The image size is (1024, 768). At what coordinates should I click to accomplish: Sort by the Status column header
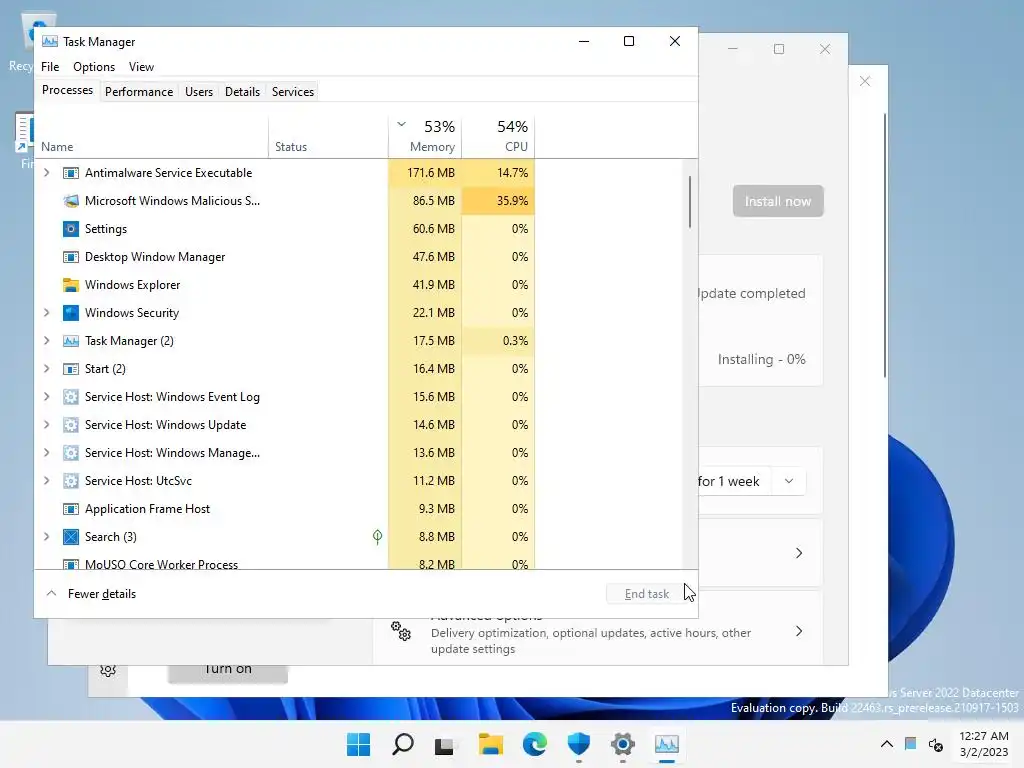pyautogui.click(x=328, y=136)
